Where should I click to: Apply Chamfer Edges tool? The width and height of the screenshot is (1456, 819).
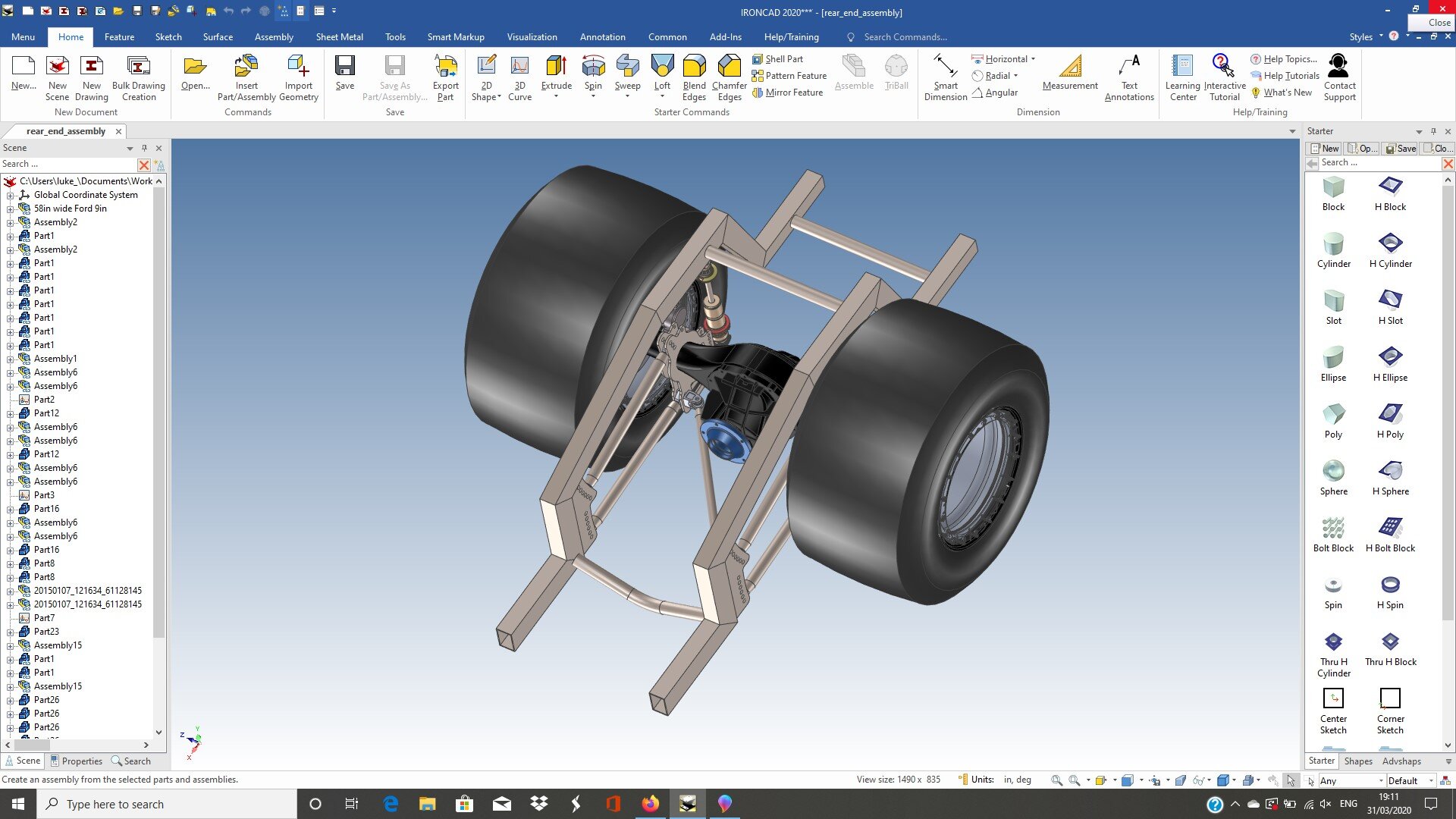coord(729,77)
